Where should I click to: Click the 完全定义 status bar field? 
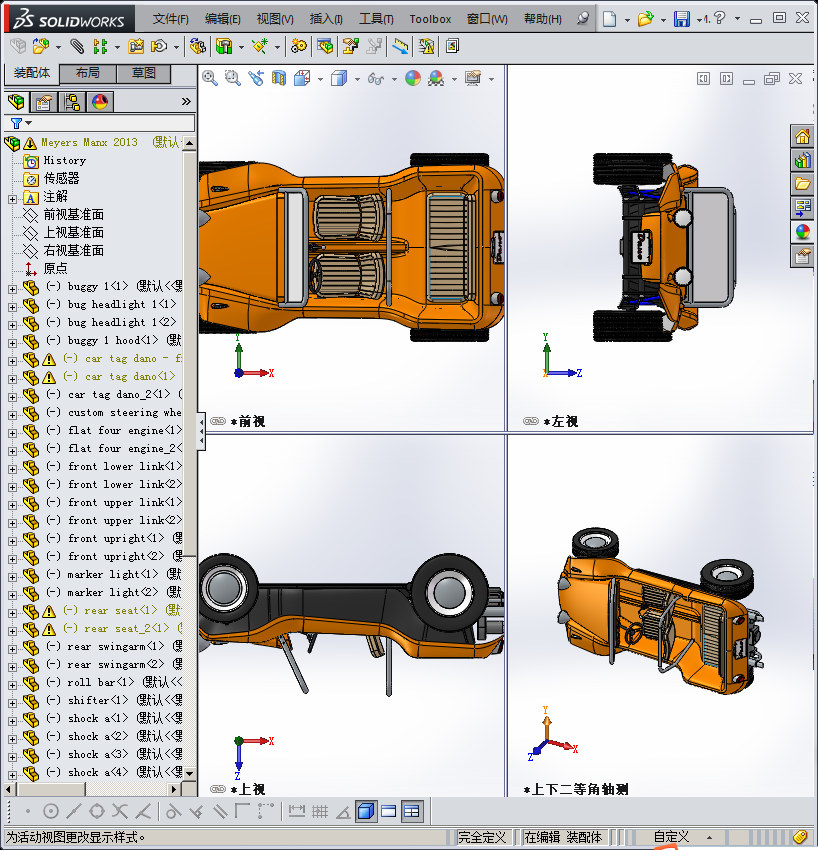pyautogui.click(x=481, y=838)
